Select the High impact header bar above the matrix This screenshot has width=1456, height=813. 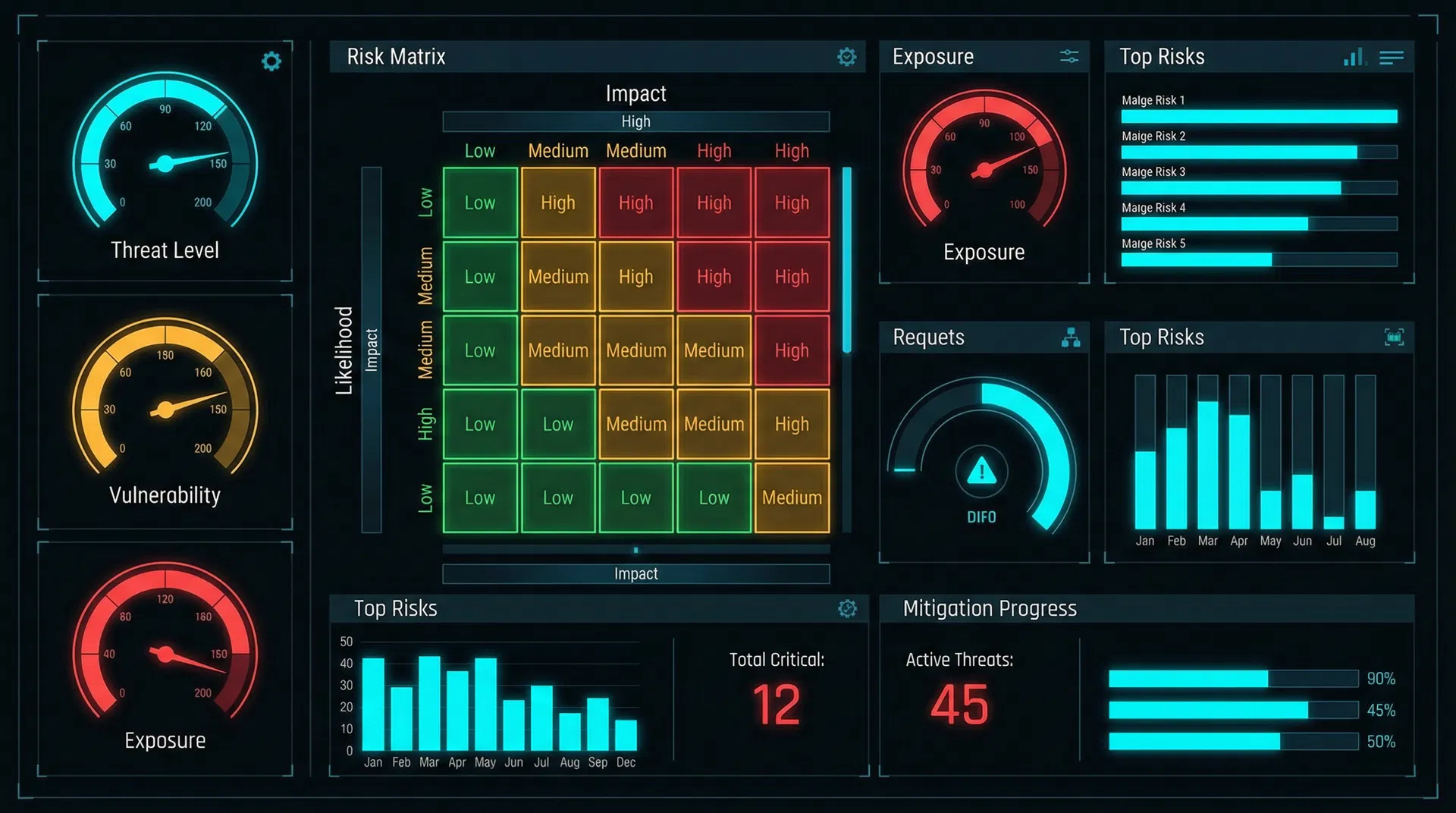635,121
